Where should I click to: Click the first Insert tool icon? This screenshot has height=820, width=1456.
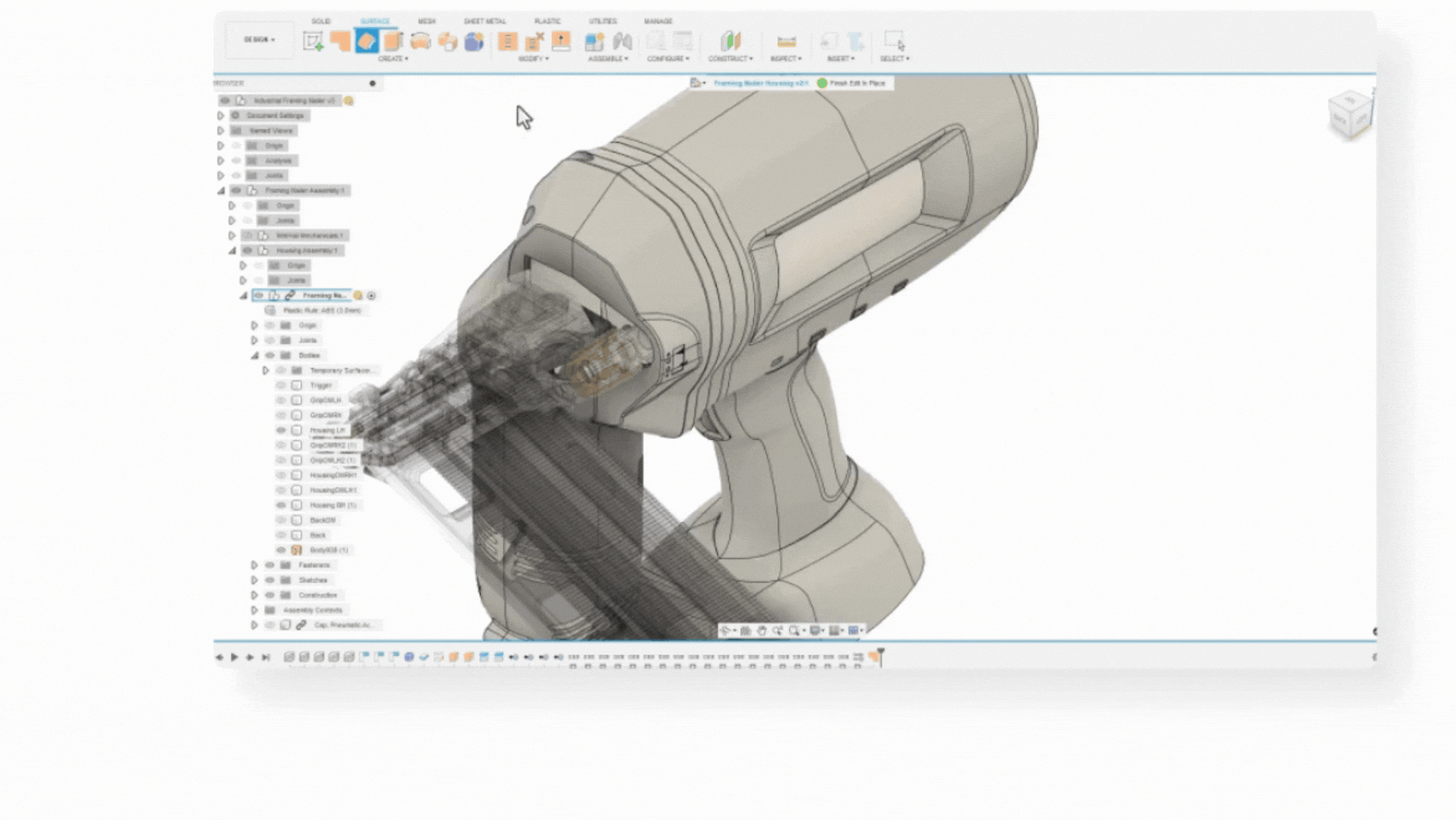pyautogui.click(x=829, y=41)
